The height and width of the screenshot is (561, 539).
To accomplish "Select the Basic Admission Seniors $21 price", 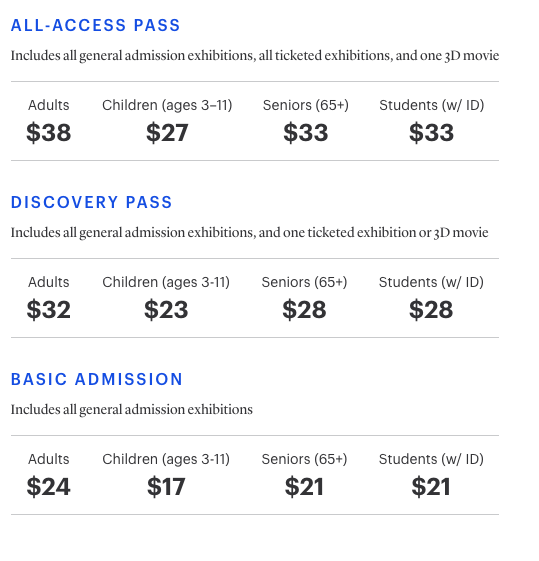I will coord(304,487).
